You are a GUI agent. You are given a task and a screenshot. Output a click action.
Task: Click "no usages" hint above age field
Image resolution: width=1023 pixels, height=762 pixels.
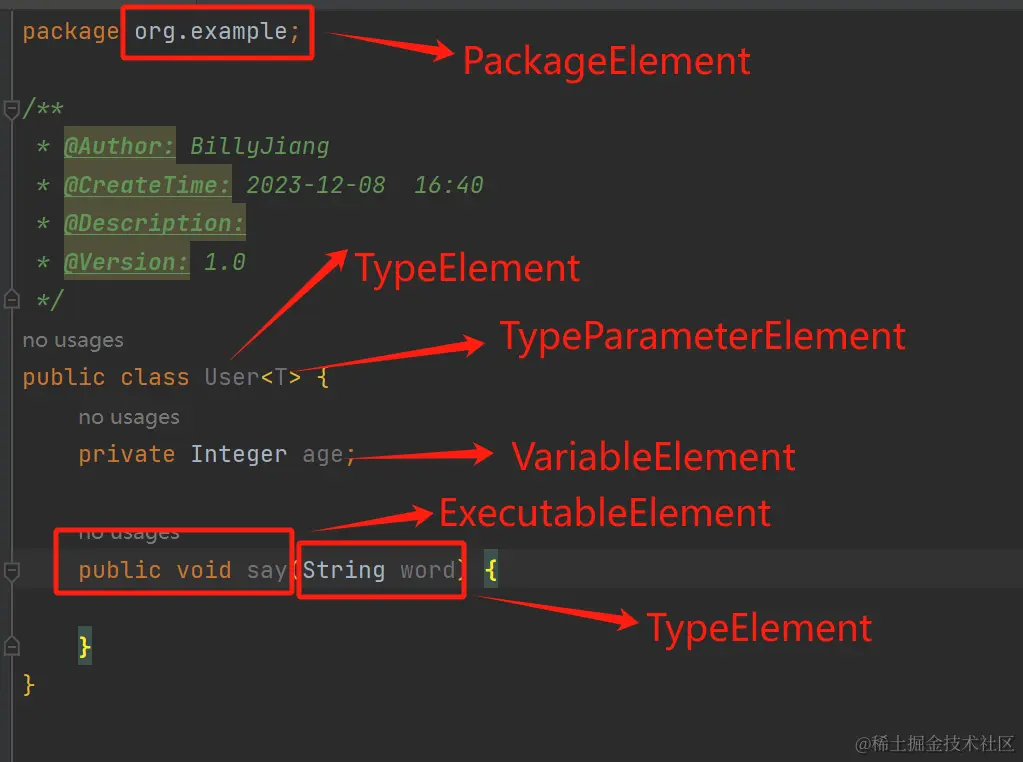tap(129, 417)
